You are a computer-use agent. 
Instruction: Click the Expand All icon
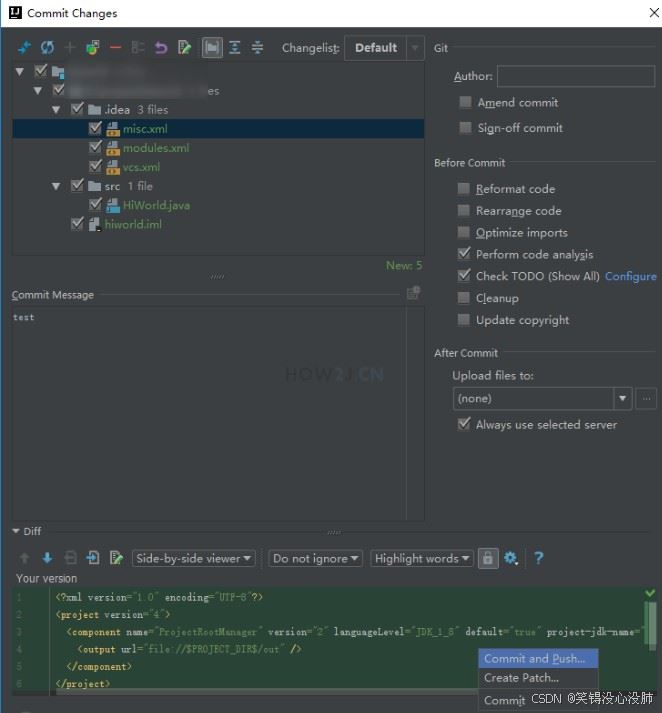(x=235, y=47)
